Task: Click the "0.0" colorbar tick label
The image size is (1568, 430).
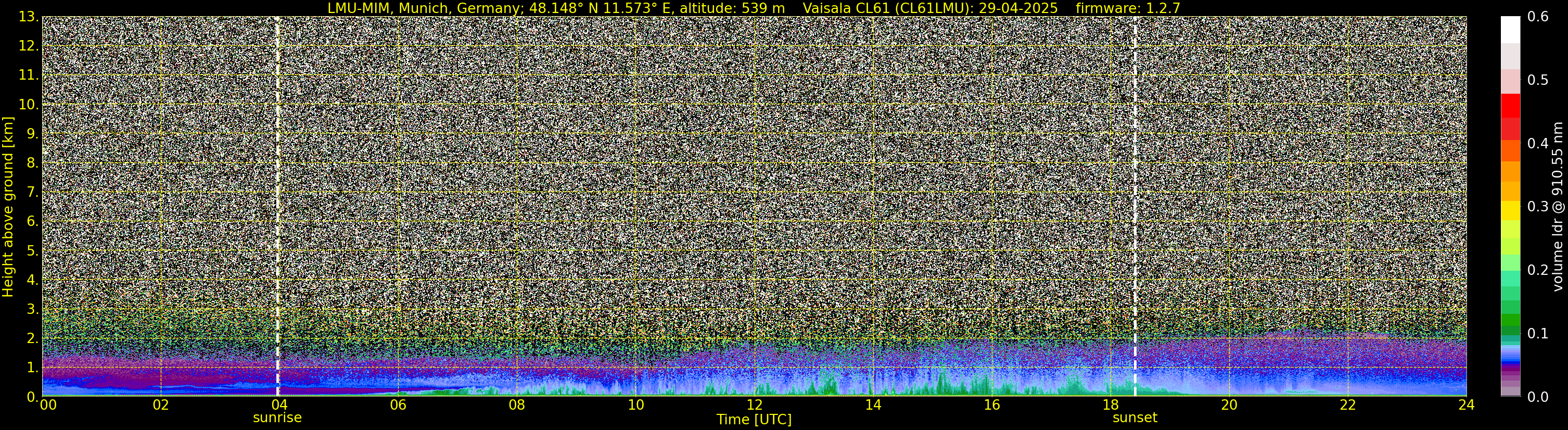Action: (1538, 397)
